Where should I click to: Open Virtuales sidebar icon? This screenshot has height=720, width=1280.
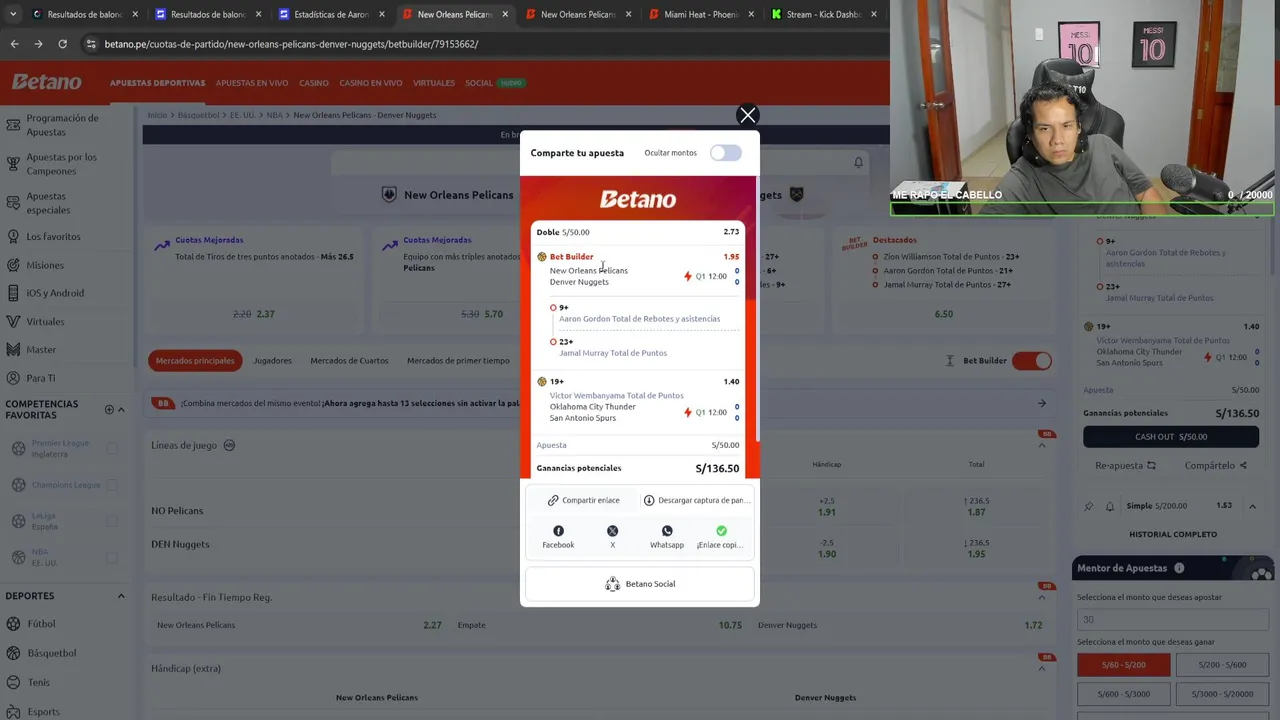pos(13,321)
